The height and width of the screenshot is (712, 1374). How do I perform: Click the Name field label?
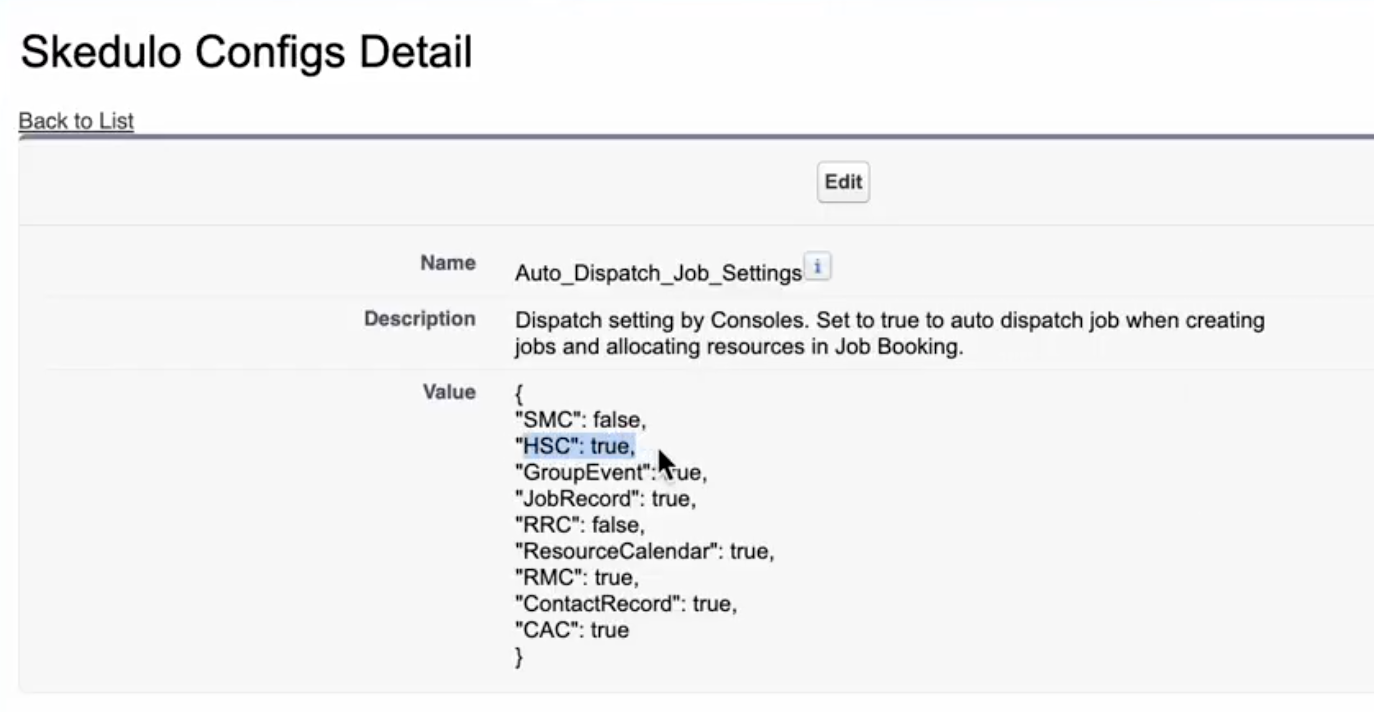pos(448,263)
